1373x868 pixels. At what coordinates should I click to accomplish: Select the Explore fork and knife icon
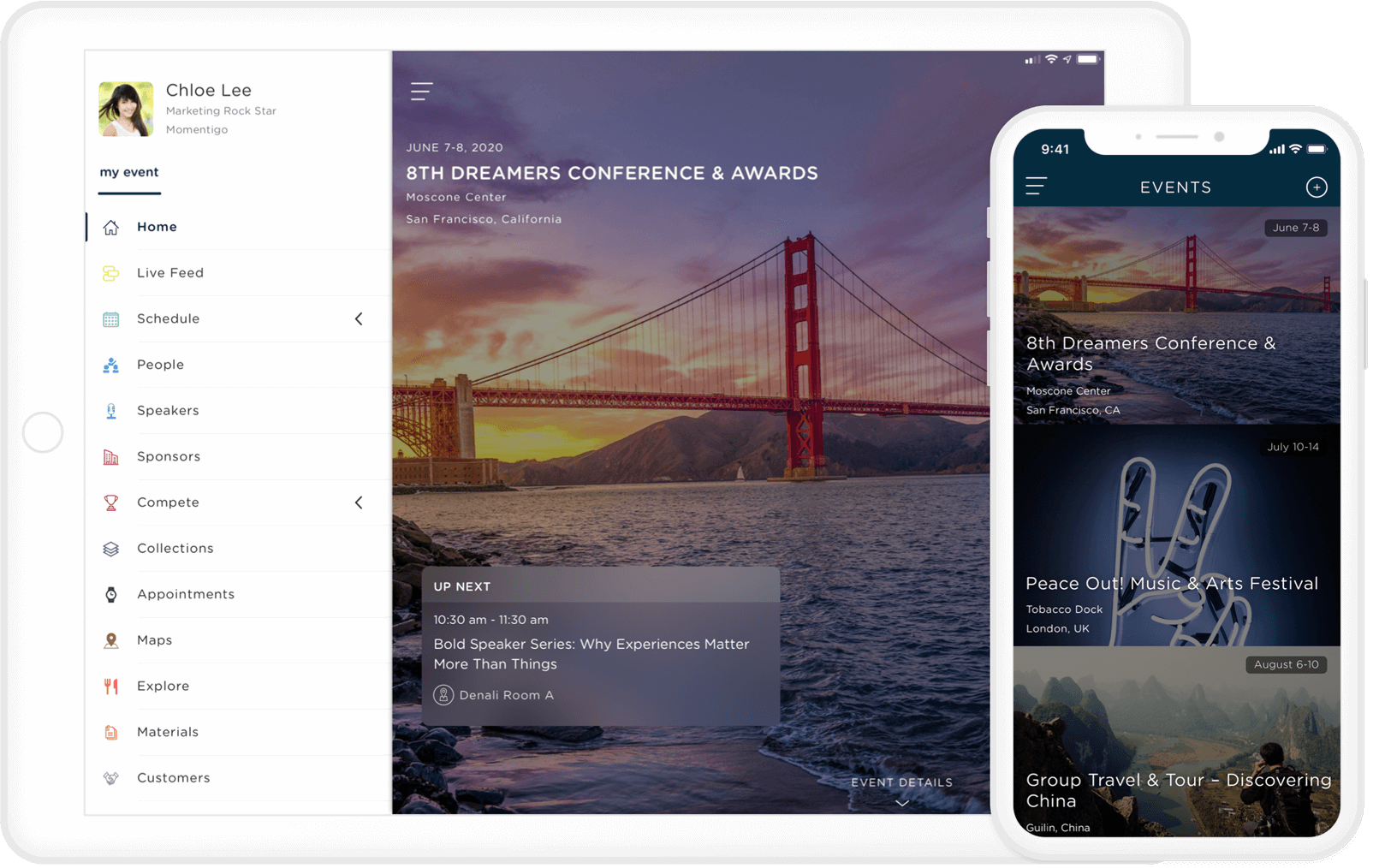(111, 687)
